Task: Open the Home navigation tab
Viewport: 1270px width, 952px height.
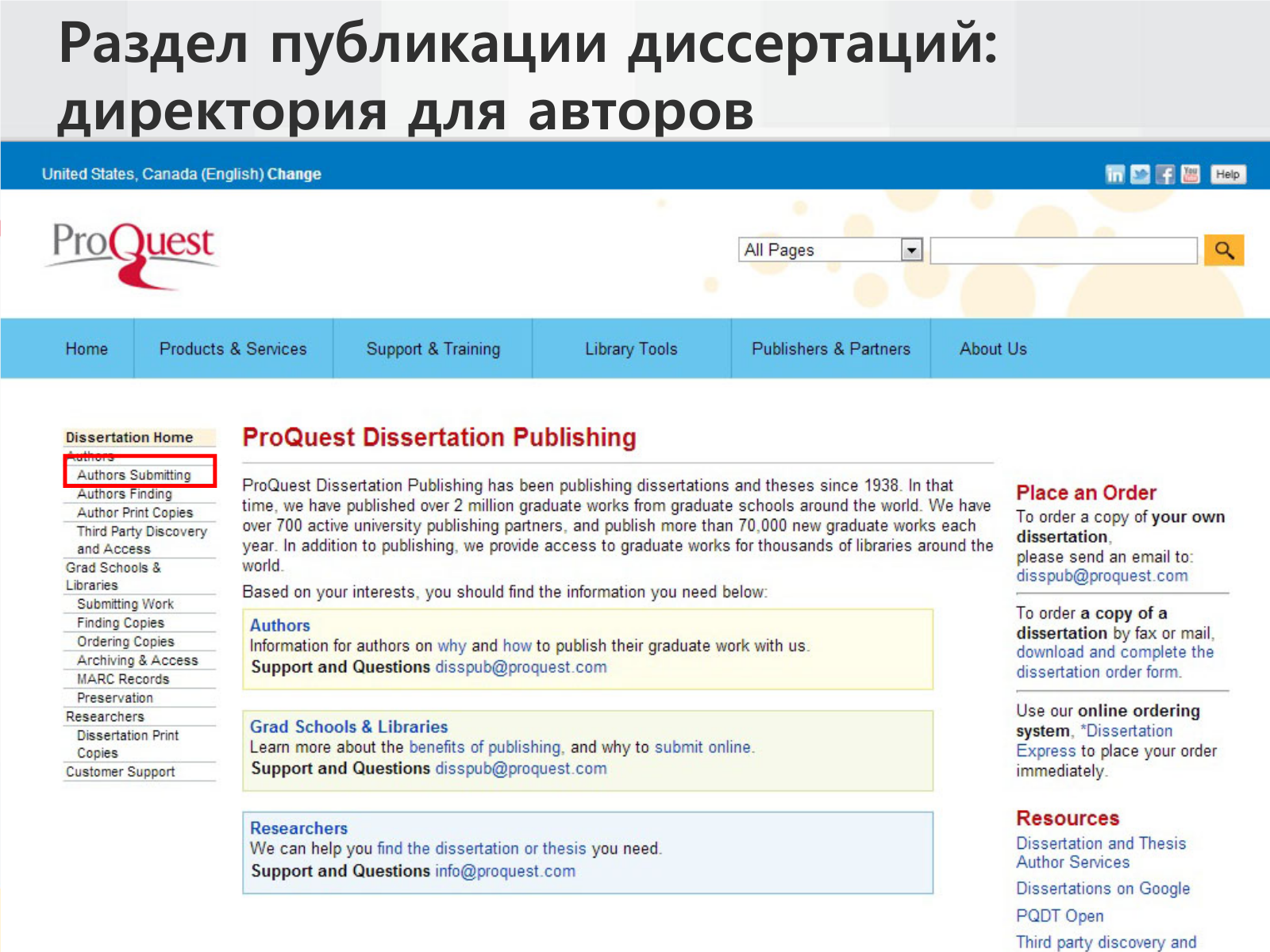Action: click(87, 349)
